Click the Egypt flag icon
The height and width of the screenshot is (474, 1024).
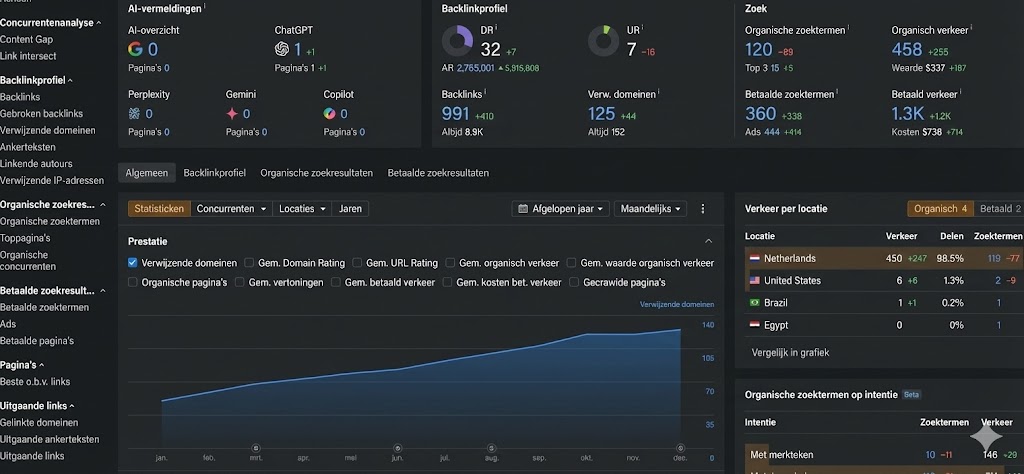(754, 325)
